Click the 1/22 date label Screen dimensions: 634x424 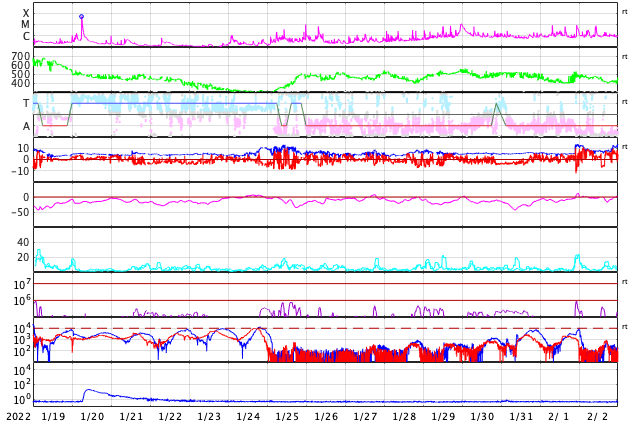[170, 416]
